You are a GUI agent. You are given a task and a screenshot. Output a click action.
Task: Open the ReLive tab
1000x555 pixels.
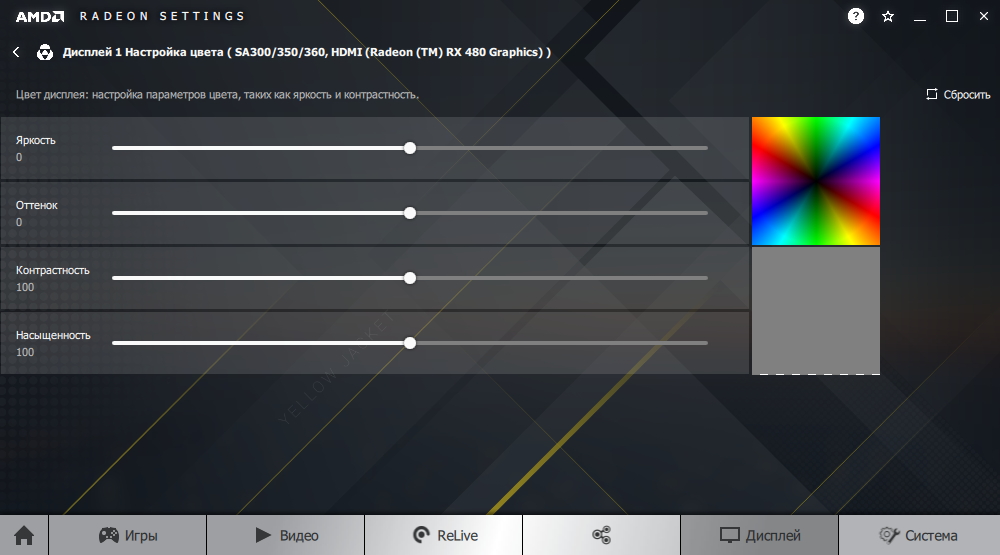coord(444,535)
